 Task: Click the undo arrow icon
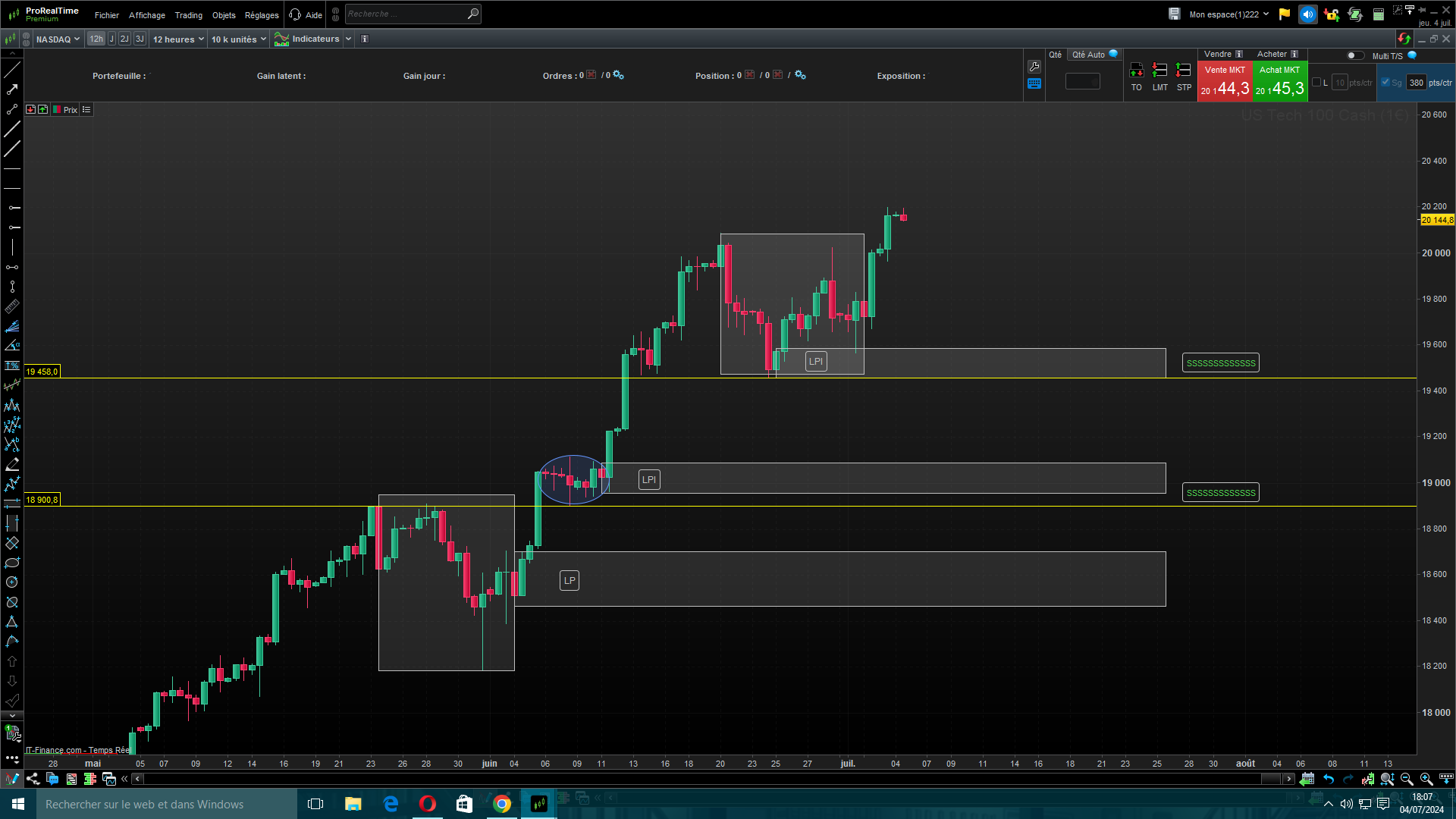(1329, 779)
